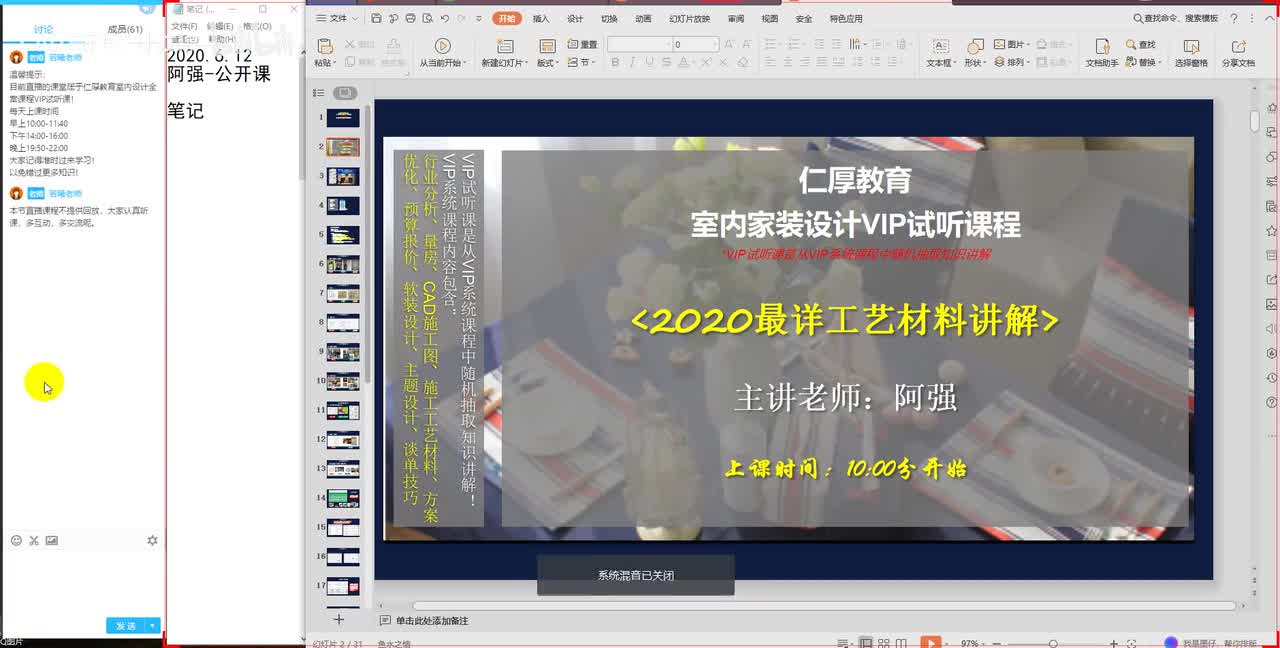Click the Paste icon

tap(324, 46)
